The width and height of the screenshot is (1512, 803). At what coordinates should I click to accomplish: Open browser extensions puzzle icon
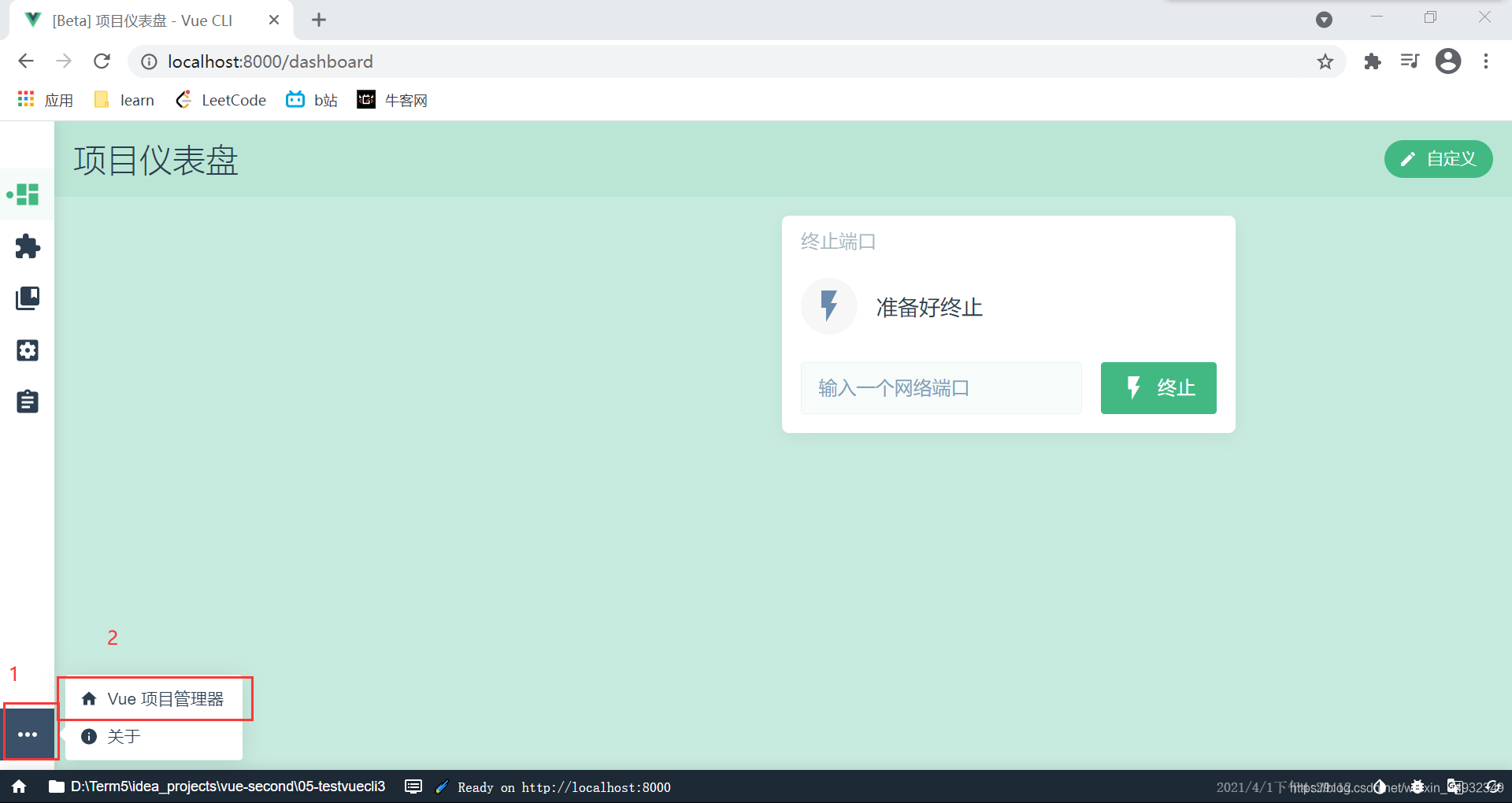click(x=1373, y=61)
